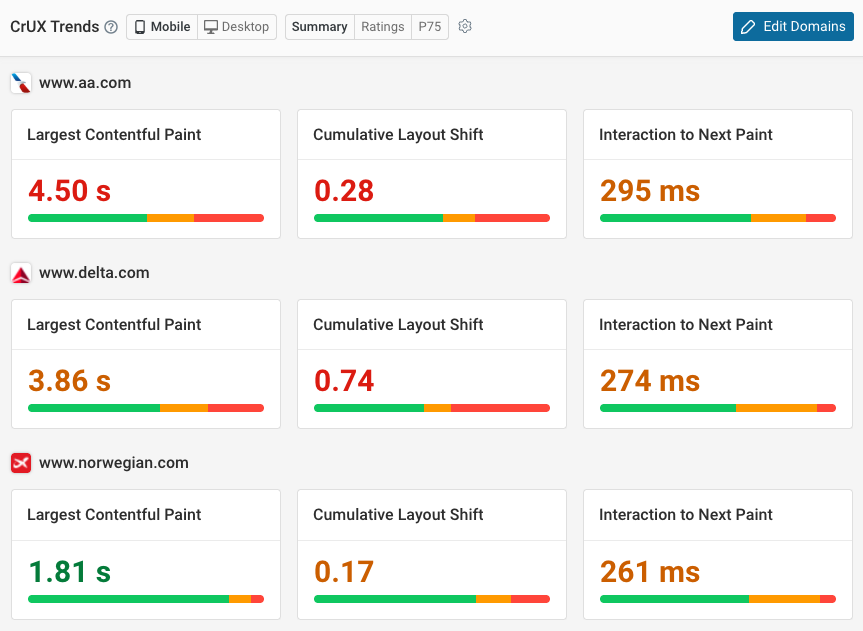
Task: Toggle to the P75 display mode
Action: pos(429,27)
